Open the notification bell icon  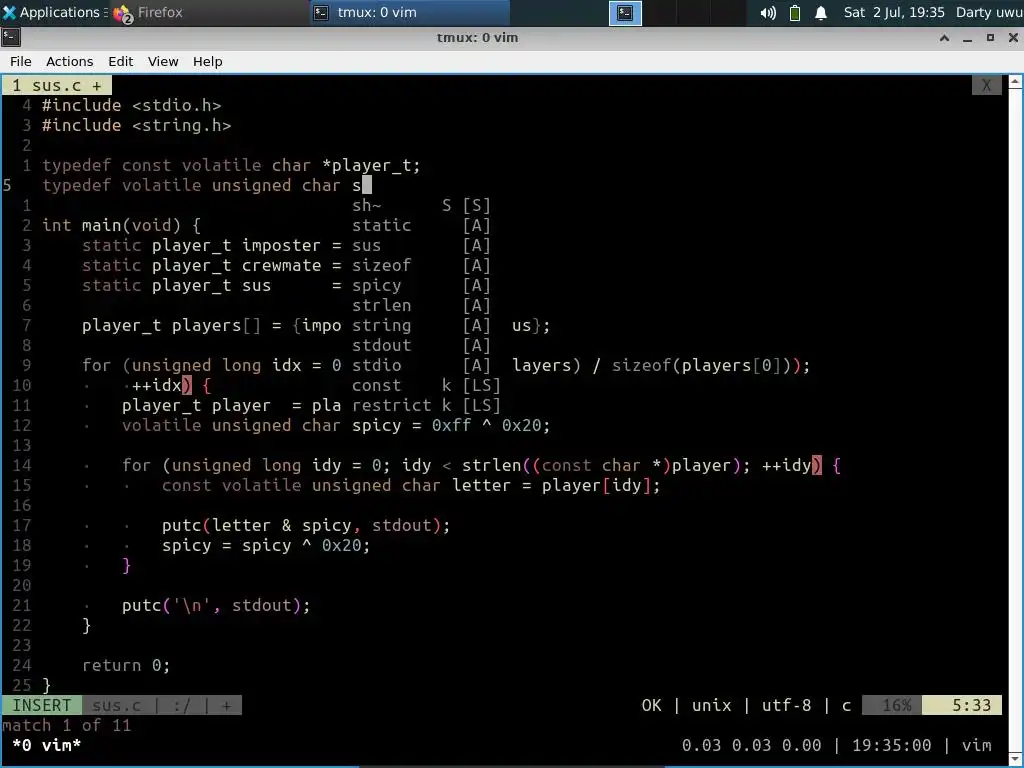pos(821,12)
